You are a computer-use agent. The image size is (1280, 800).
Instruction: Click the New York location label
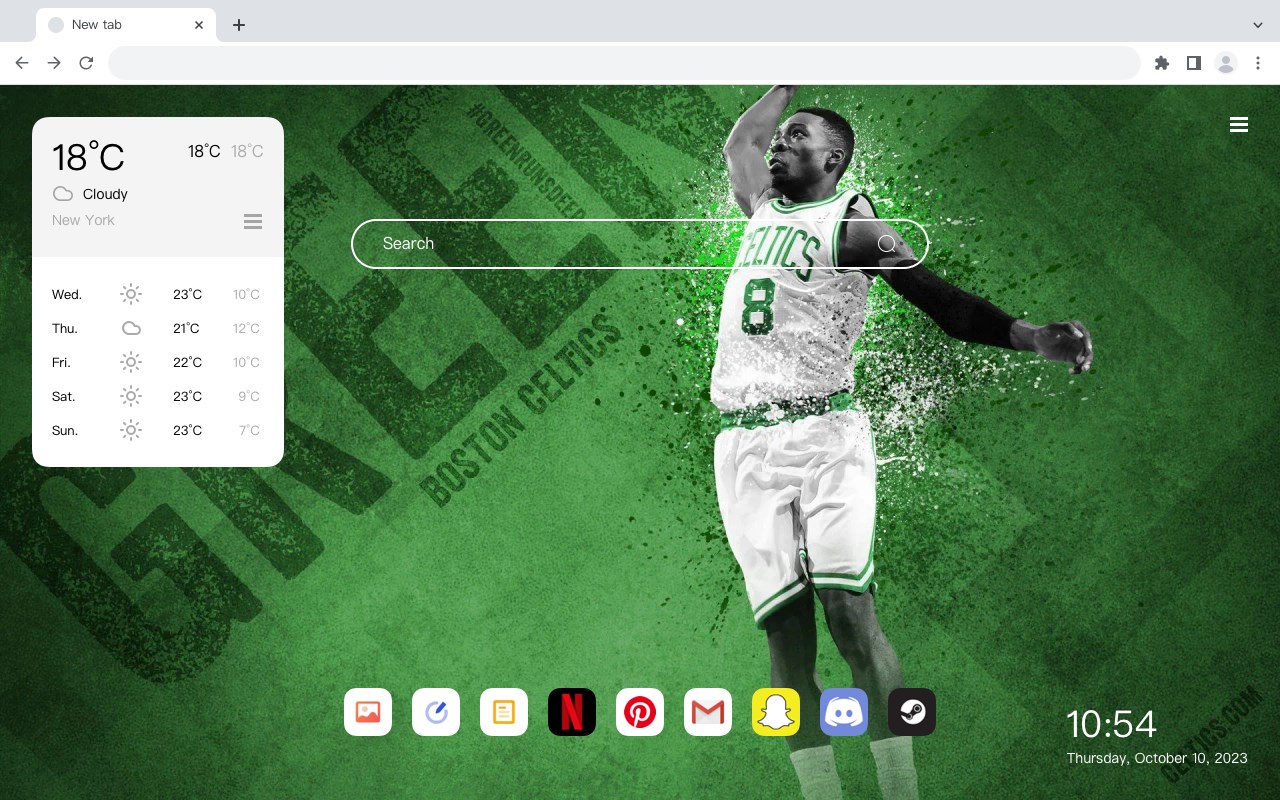[x=83, y=220]
